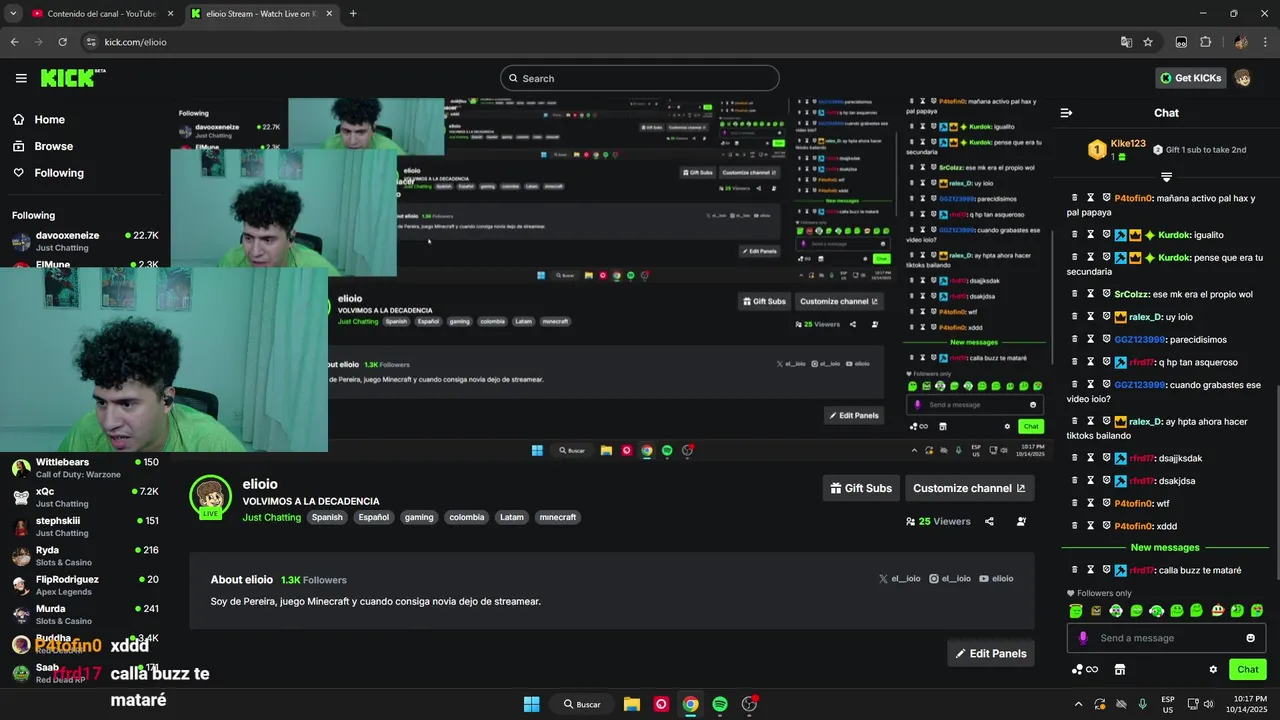Open elioio YouTube social link
The height and width of the screenshot is (720, 1280).
(x=996, y=579)
